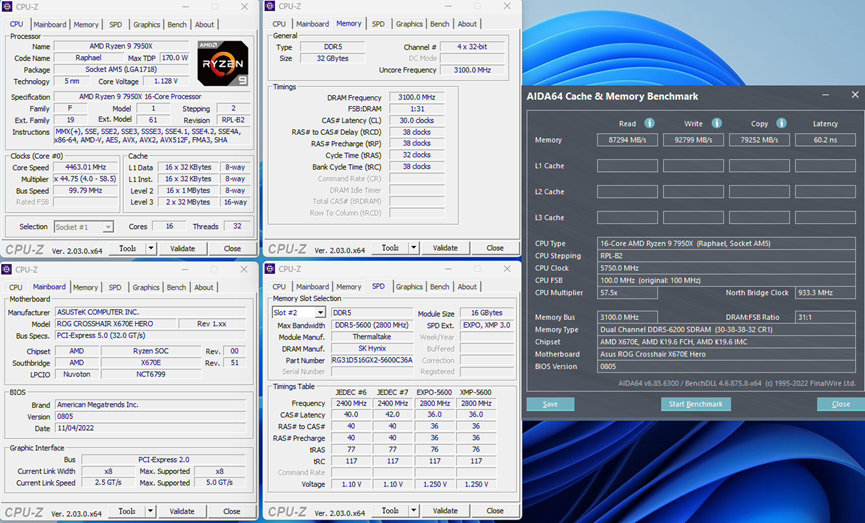This screenshot has width=865, height=523.
Task: Click the L1 Cache Read empty field
Action: (627, 166)
